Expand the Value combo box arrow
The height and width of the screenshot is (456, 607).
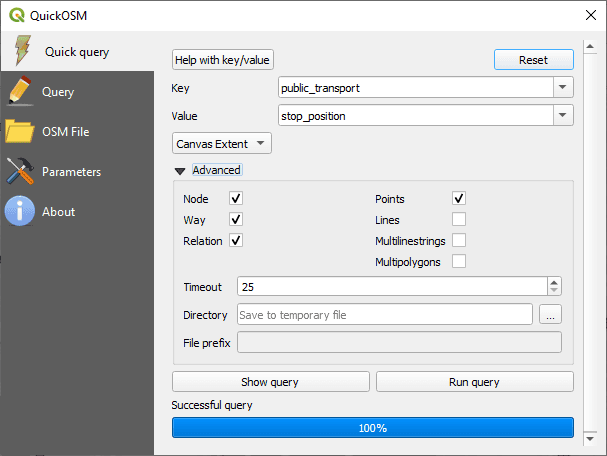coord(564,116)
